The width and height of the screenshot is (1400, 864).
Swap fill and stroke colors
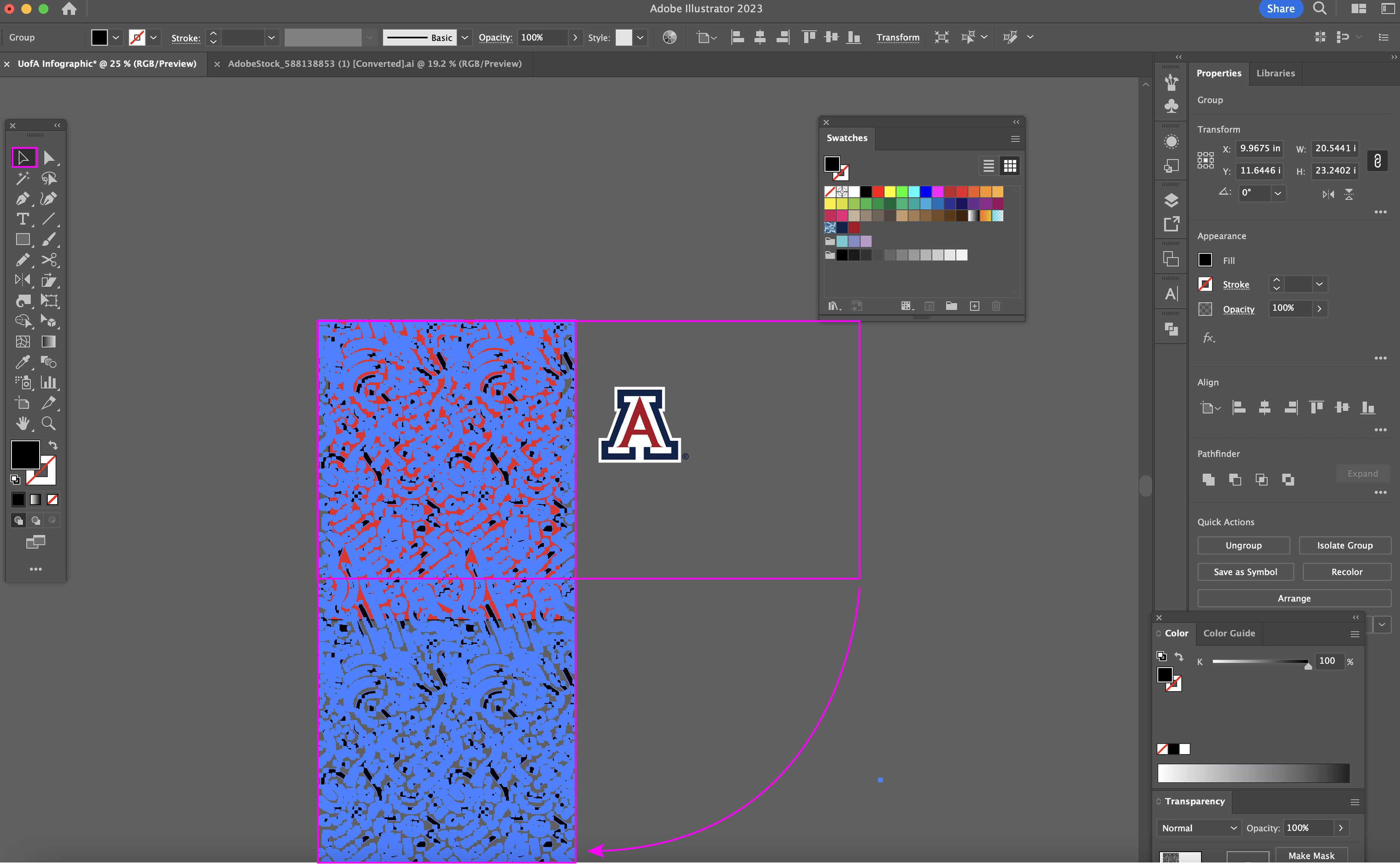53,445
